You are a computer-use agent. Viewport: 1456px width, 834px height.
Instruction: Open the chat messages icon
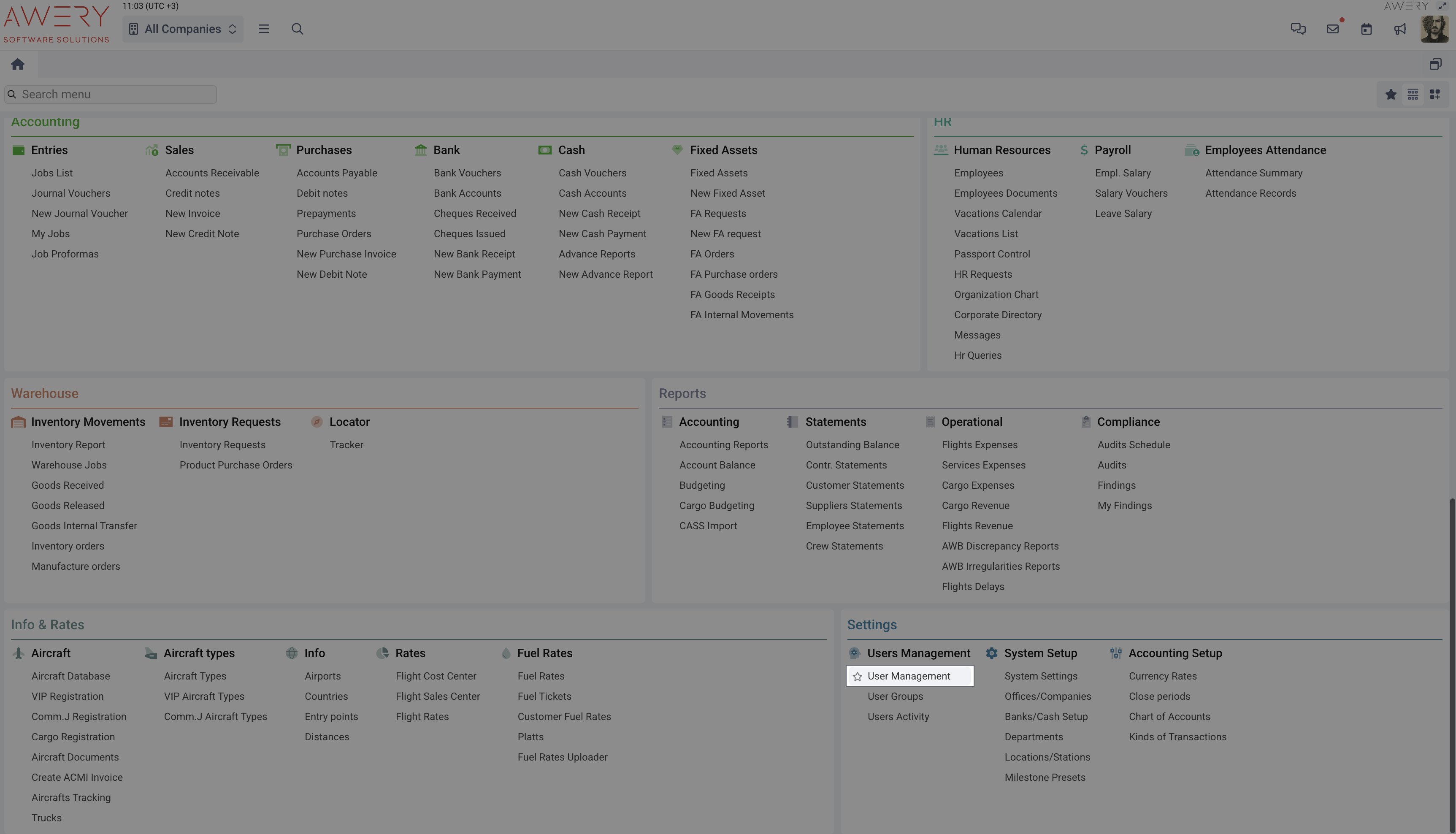[x=1298, y=29]
